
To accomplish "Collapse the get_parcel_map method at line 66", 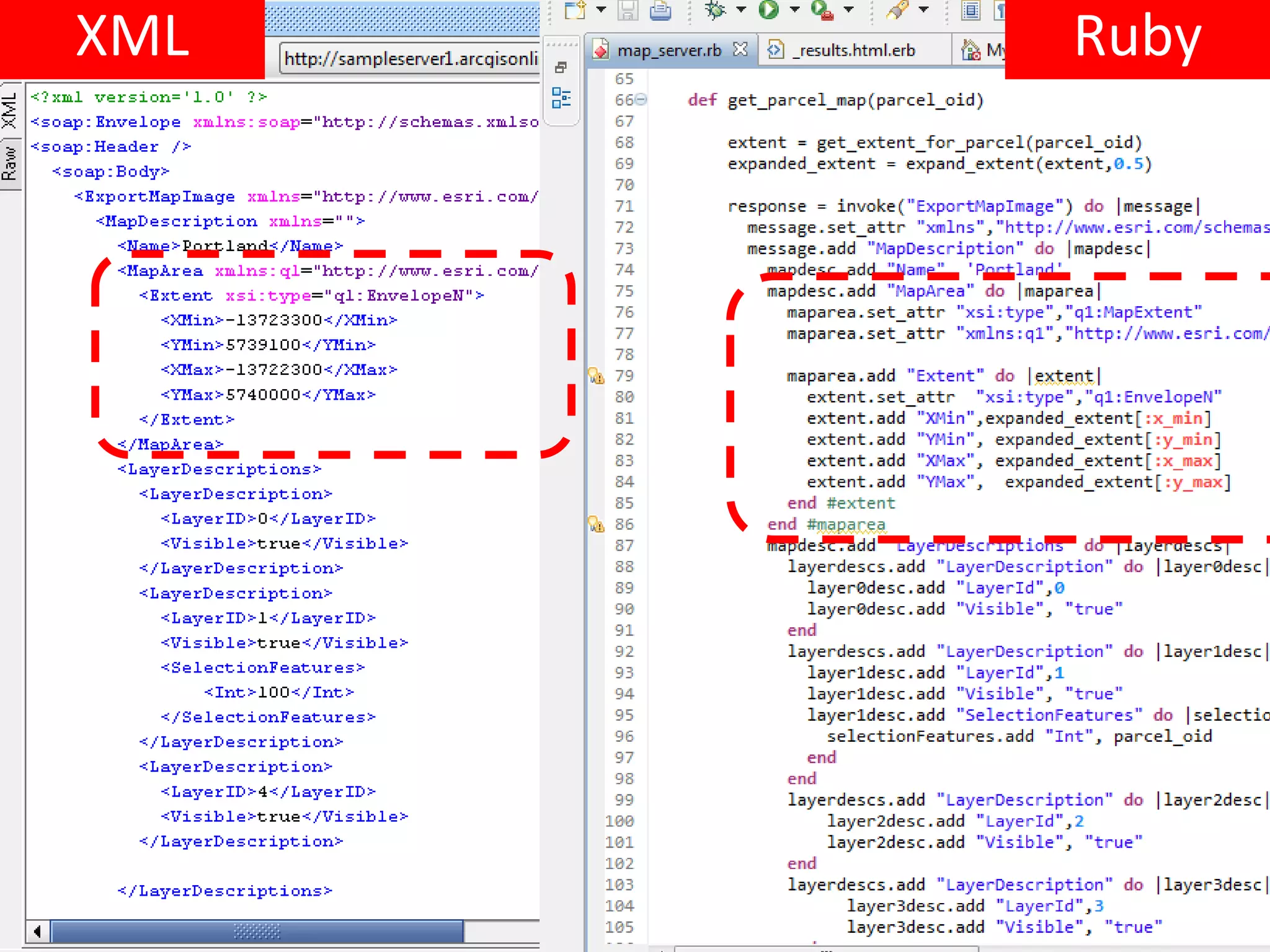I will pyautogui.click(x=642, y=99).
